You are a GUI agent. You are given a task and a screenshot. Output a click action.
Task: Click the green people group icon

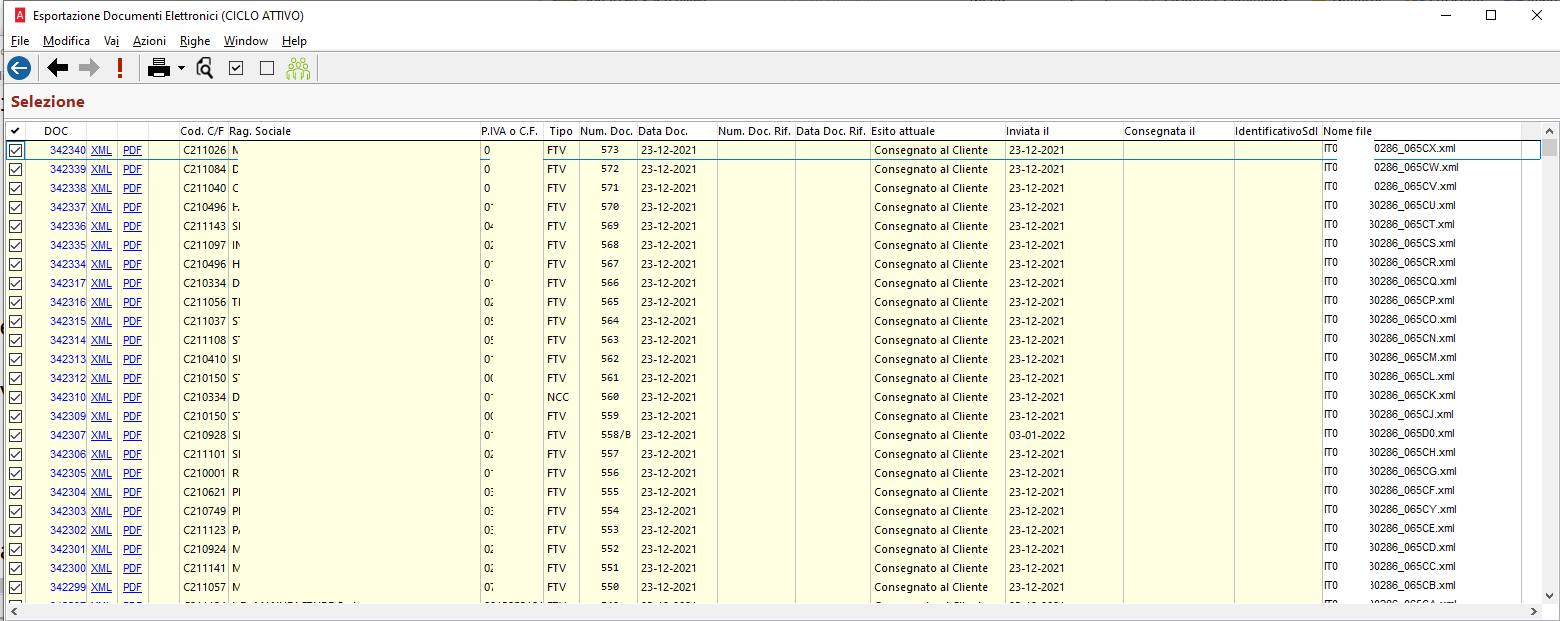[x=298, y=68]
